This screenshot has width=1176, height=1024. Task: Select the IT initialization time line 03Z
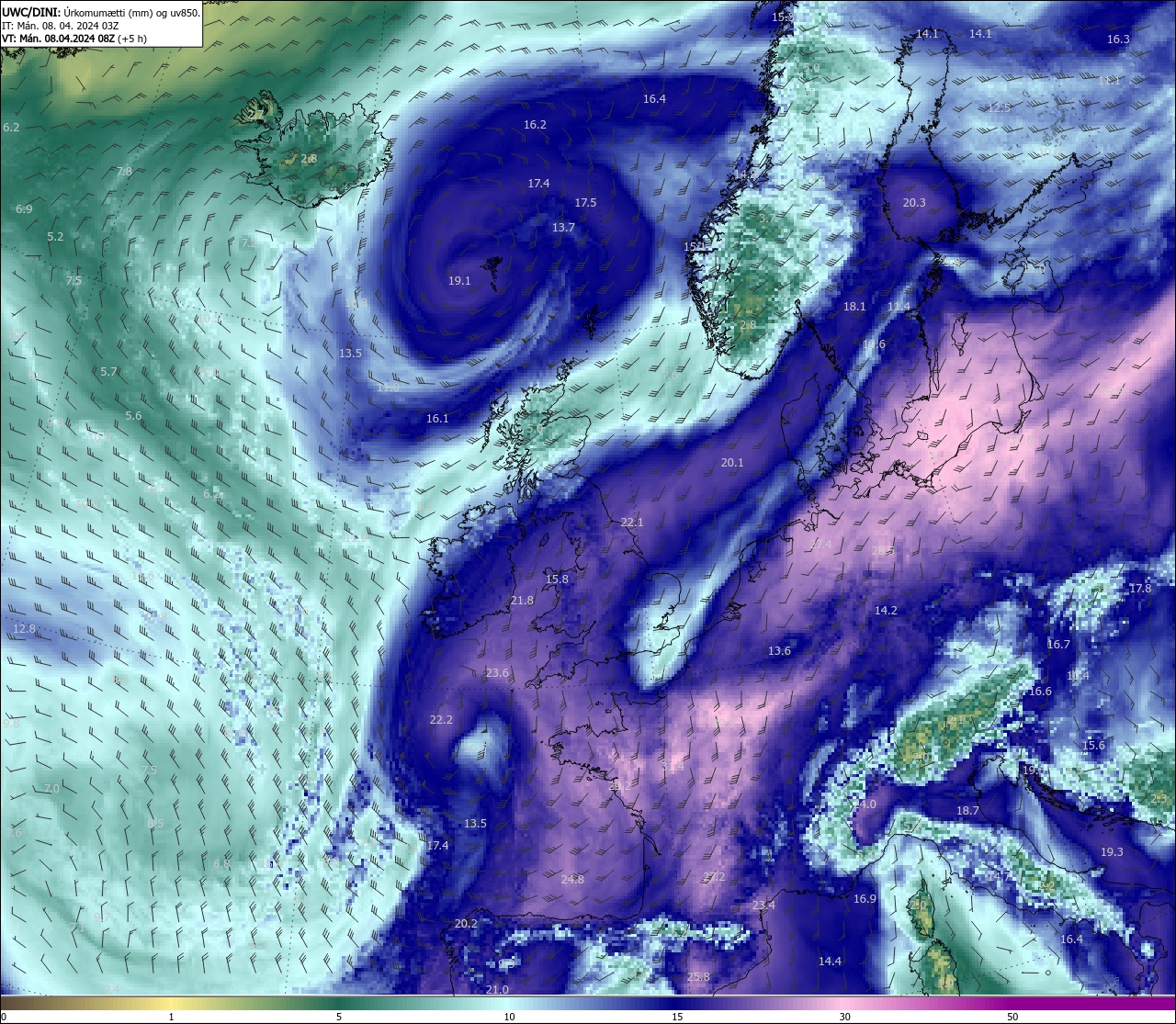pyautogui.click(x=60, y=26)
